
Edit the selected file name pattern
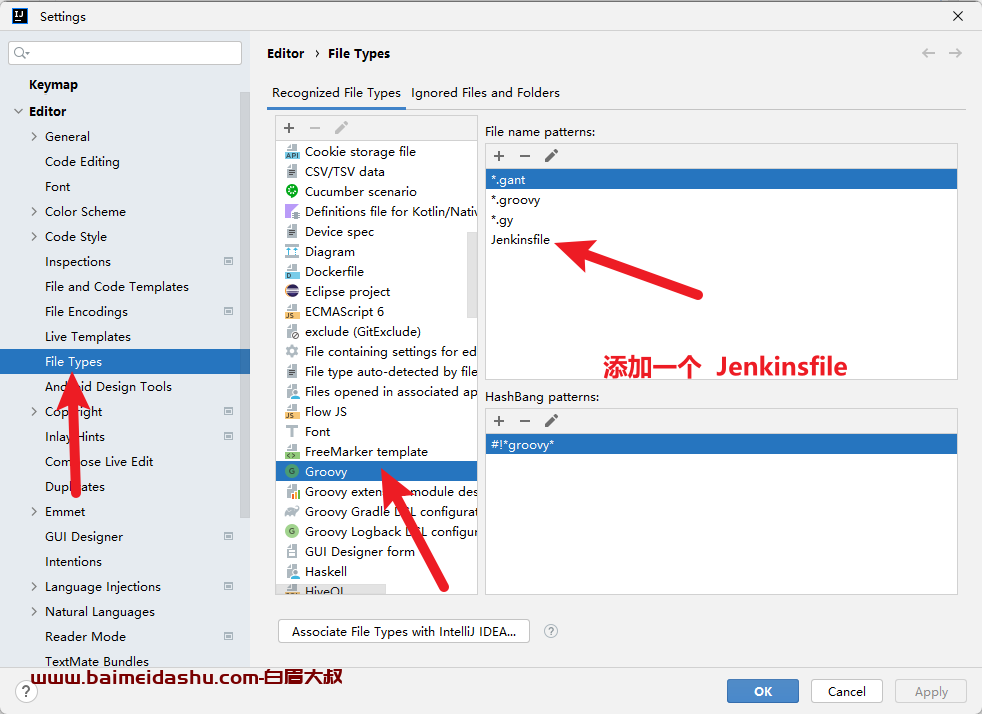551,156
